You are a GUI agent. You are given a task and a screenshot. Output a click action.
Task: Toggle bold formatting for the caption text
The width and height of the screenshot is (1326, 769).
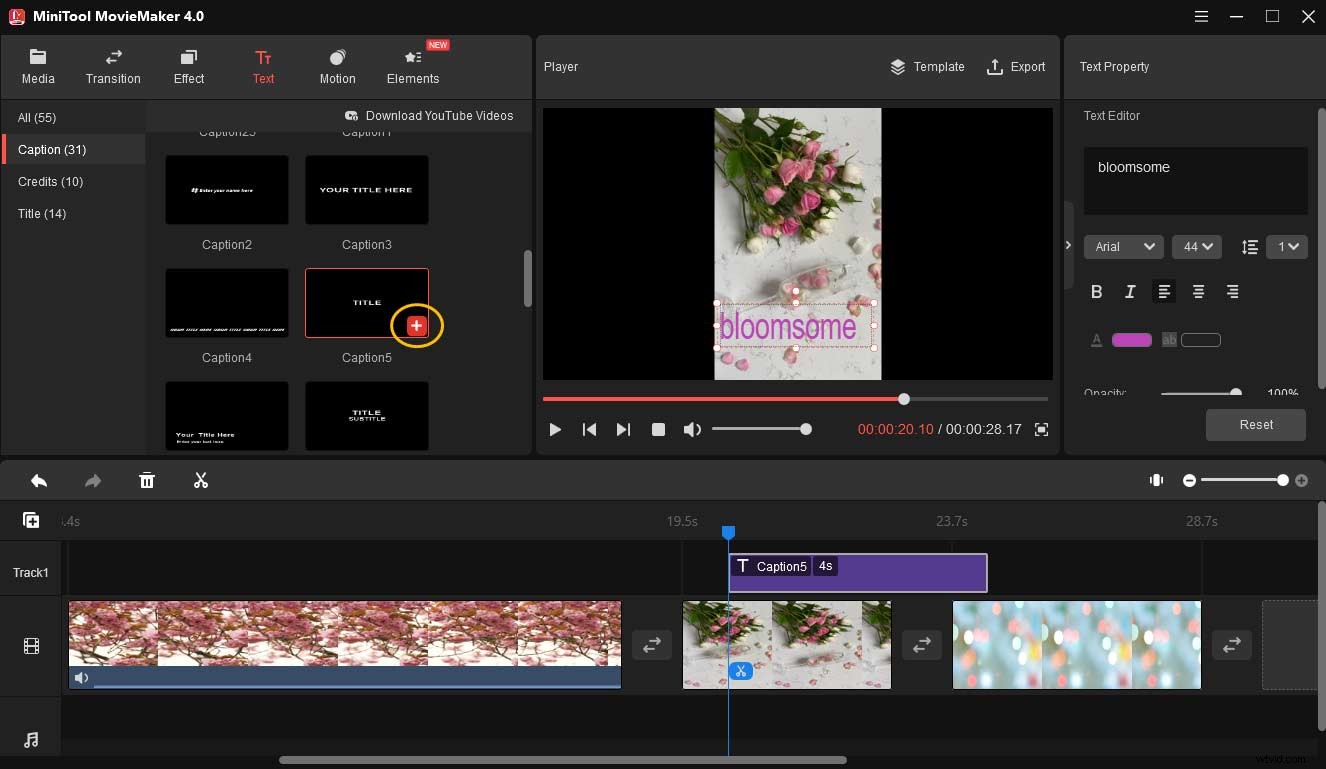[x=1096, y=291]
